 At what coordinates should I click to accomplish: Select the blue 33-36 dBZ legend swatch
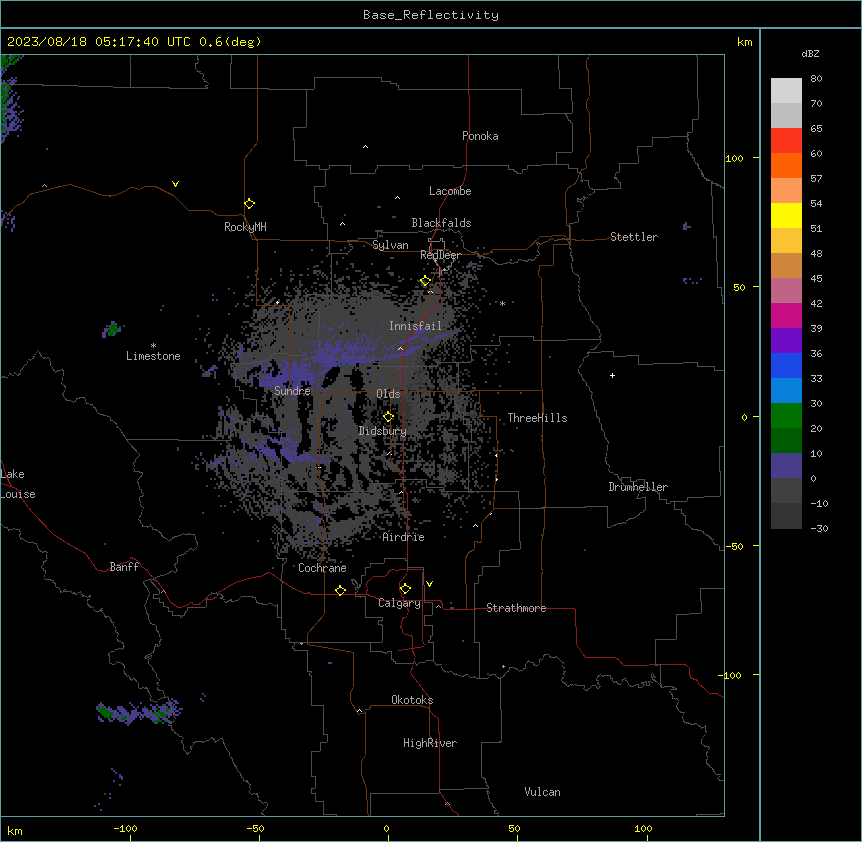click(x=786, y=365)
